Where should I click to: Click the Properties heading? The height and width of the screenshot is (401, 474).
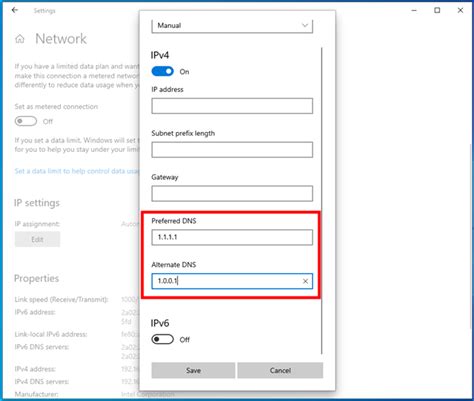click(x=36, y=278)
